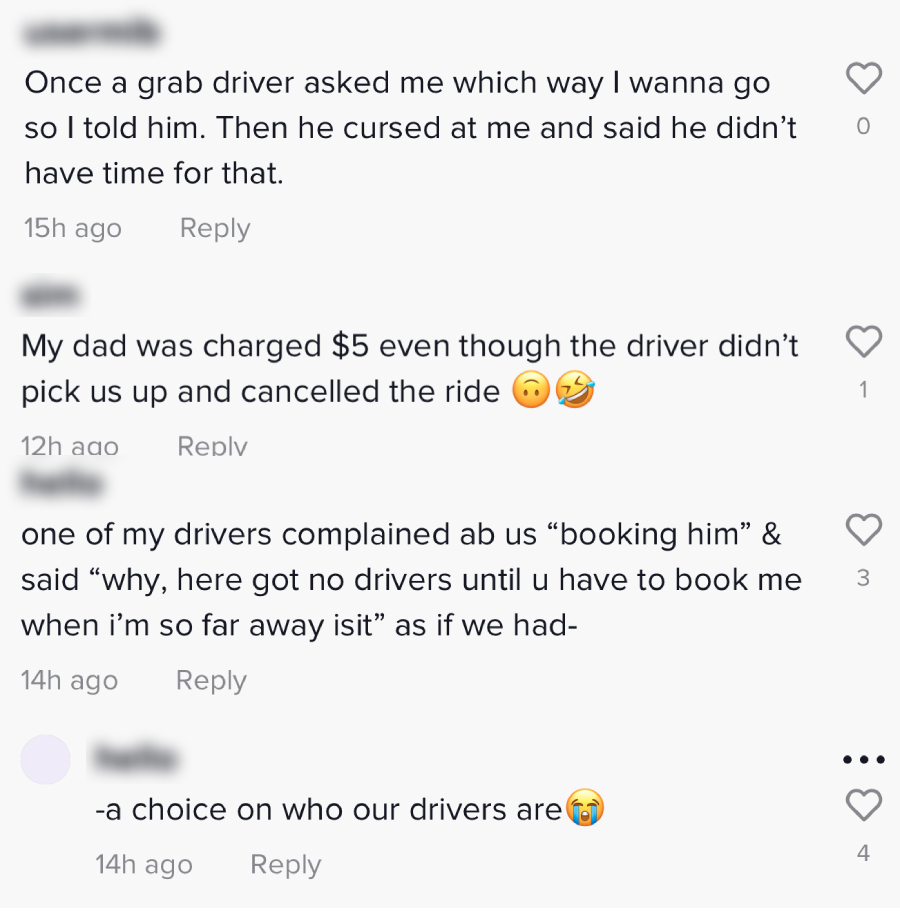Reply to the dad charged $5 comment
The width and height of the screenshot is (900, 911).
212,446
